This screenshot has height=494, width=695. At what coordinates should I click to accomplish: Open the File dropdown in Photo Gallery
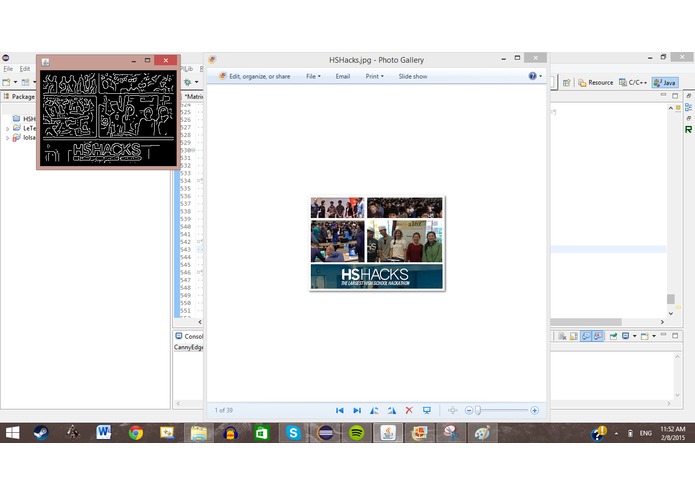pos(313,76)
